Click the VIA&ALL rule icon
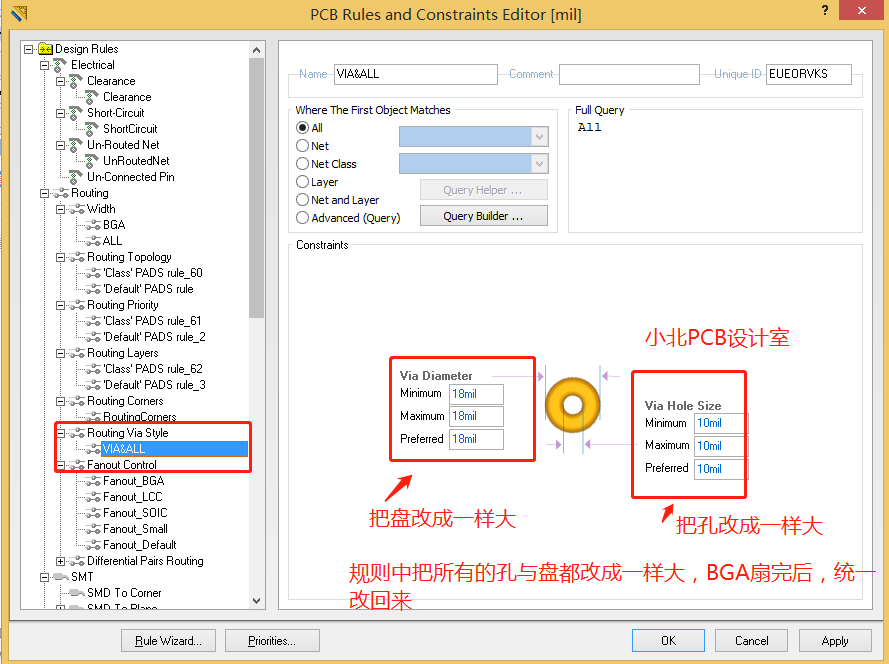889x664 pixels. (x=93, y=449)
